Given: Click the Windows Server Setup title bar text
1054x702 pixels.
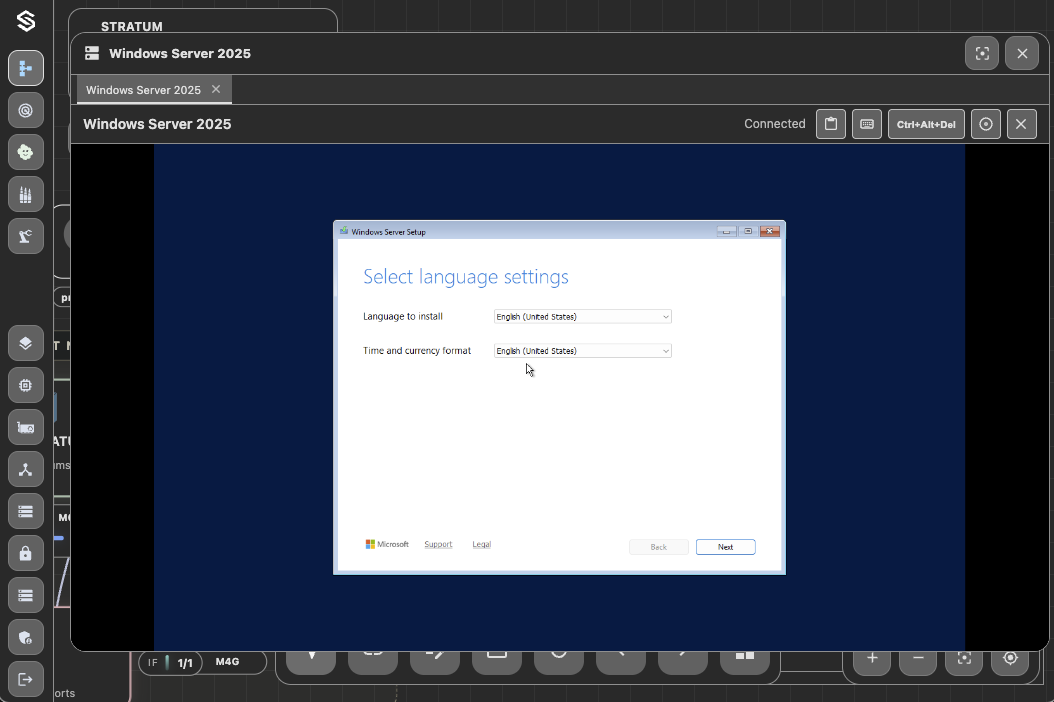Looking at the screenshot, I should (389, 232).
